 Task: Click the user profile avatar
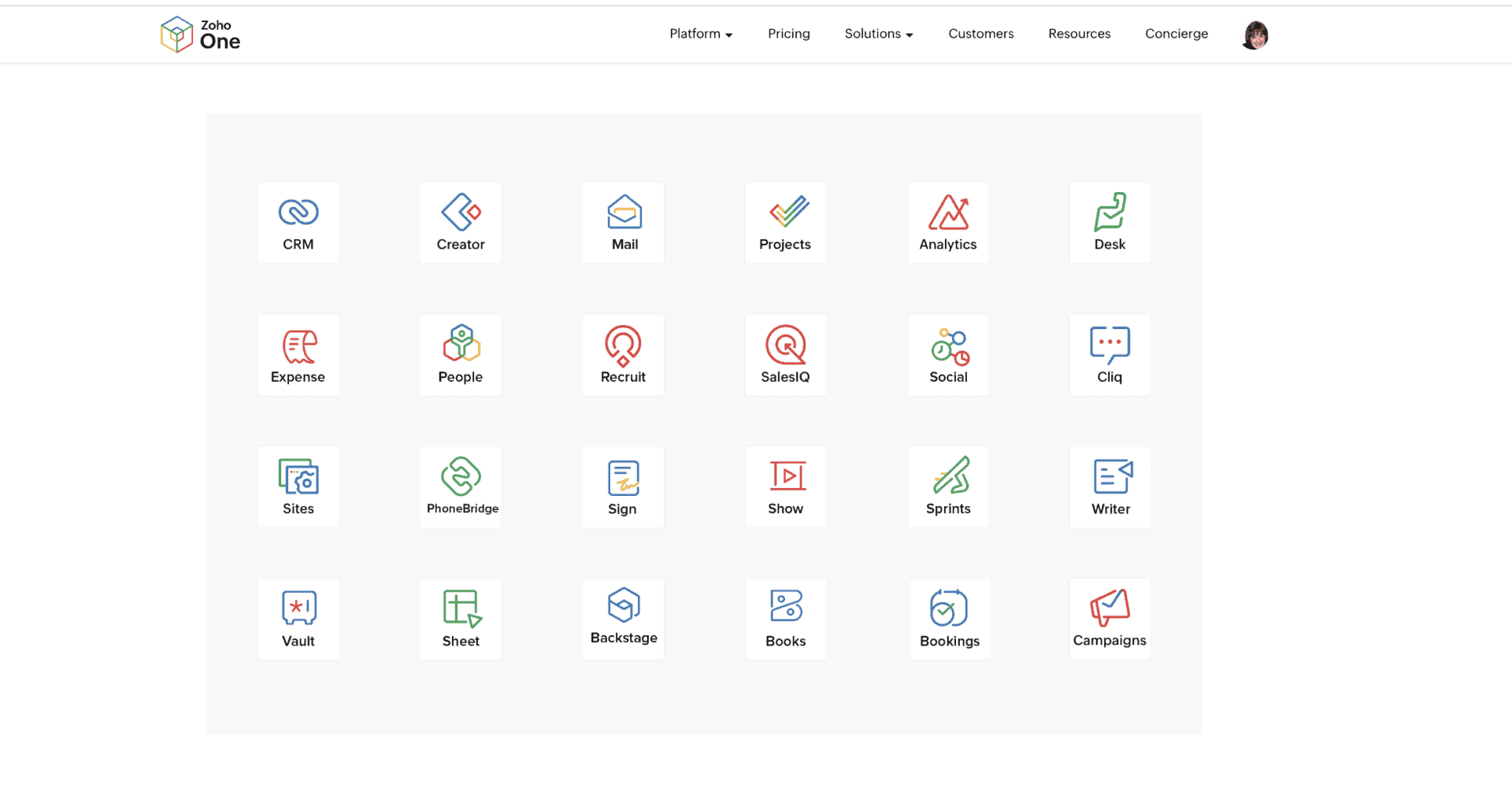tap(1254, 35)
